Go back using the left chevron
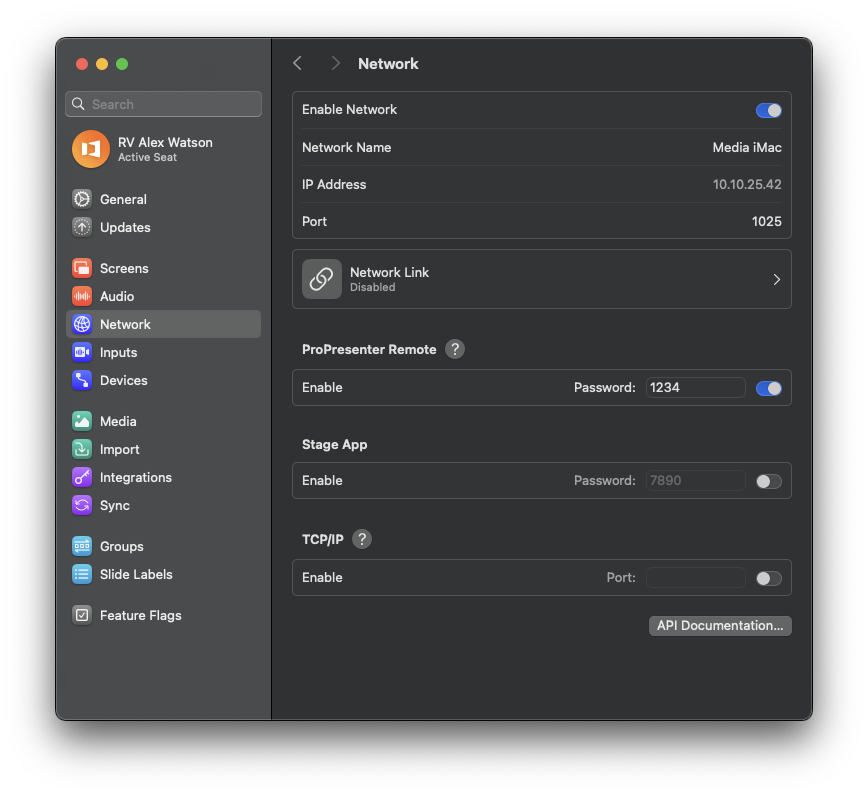Screen dimensions: 868x794 (297, 63)
